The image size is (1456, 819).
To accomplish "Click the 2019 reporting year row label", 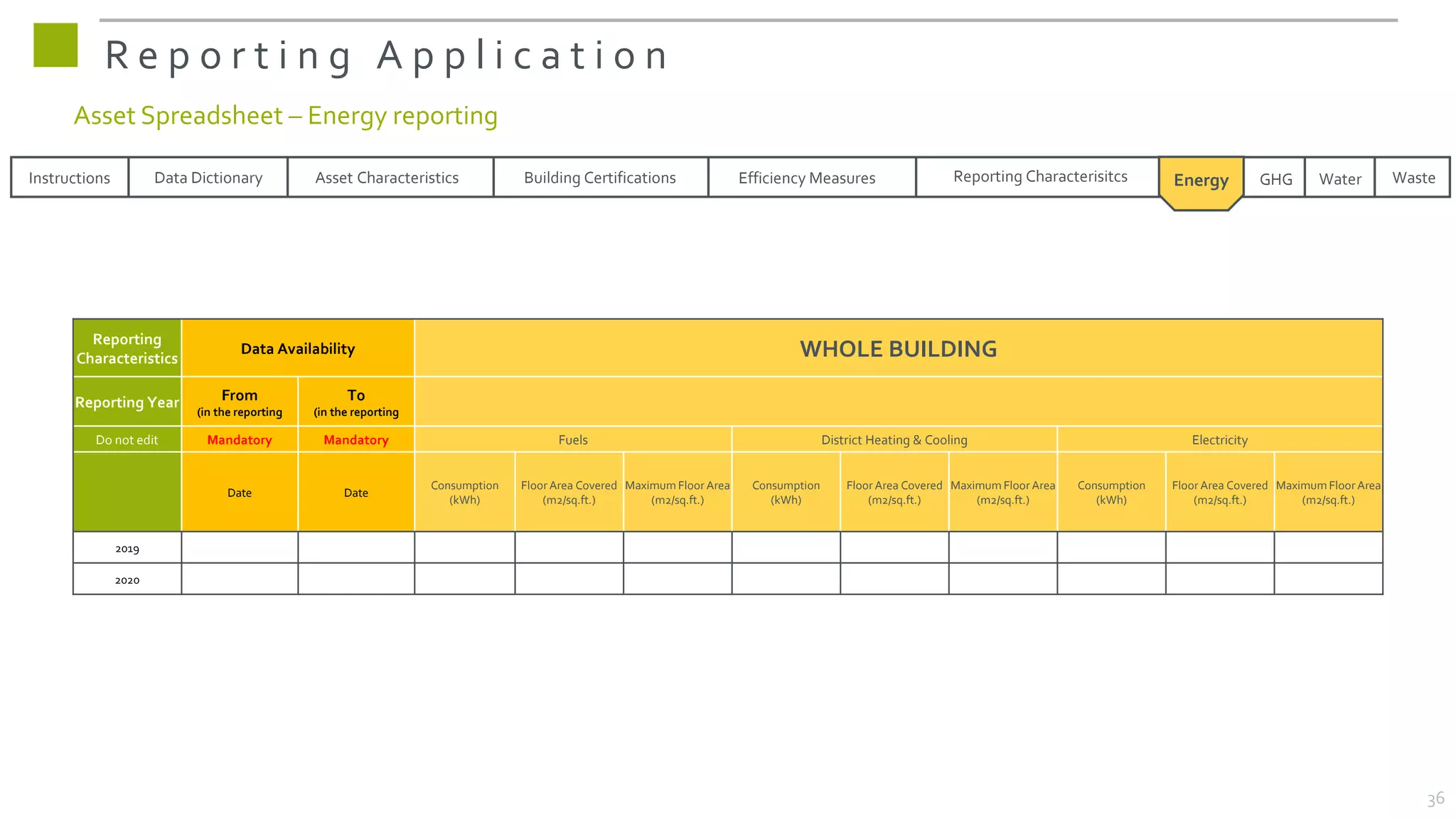I will [127, 548].
